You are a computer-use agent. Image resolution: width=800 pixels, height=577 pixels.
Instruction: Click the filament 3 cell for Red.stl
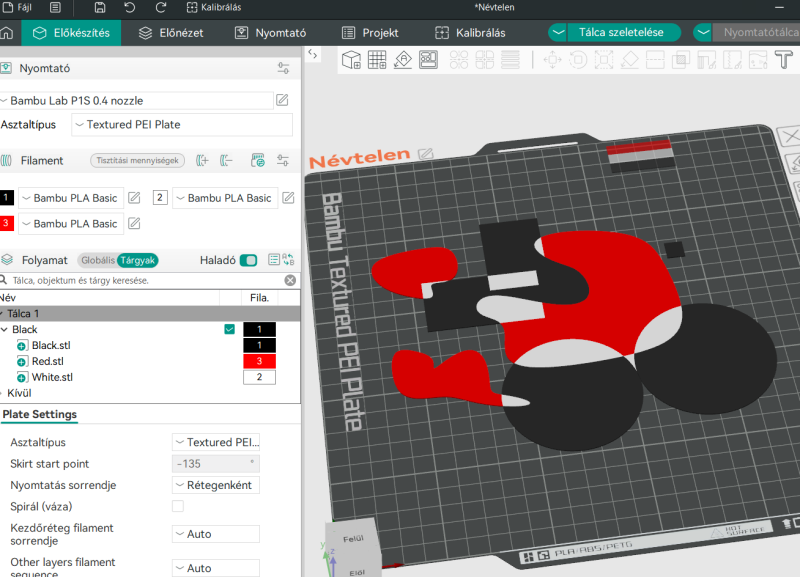pos(259,361)
